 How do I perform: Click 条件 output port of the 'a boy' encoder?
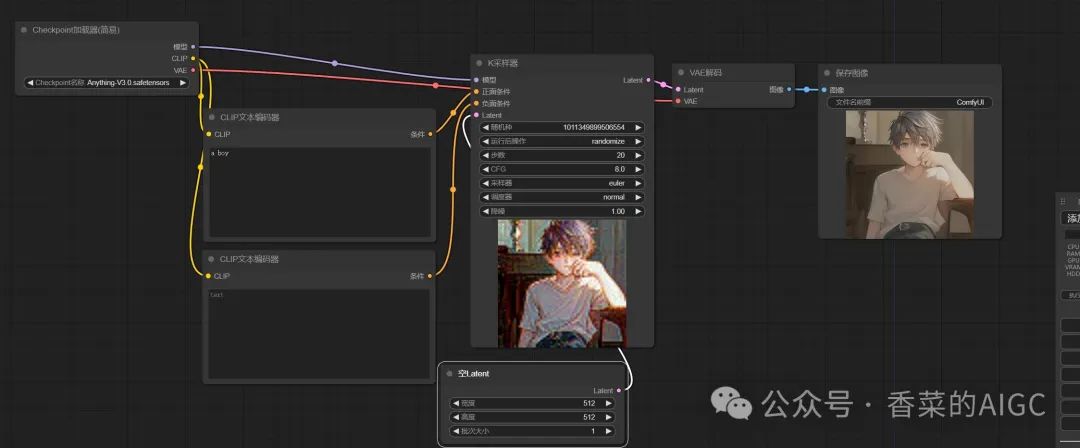(x=430, y=134)
